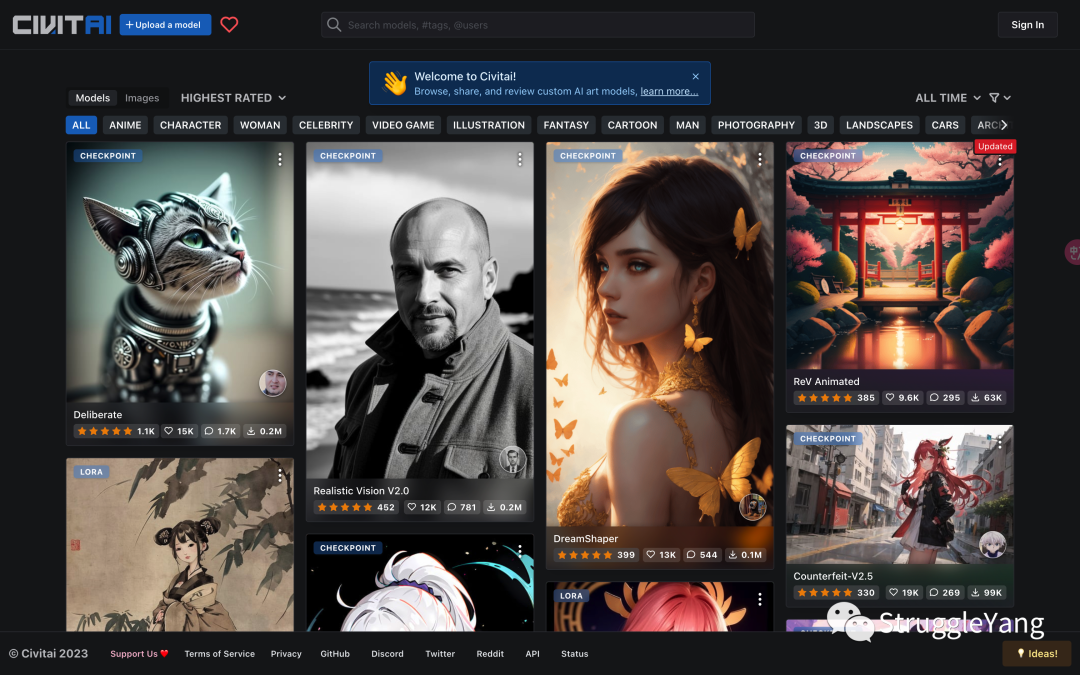Image resolution: width=1080 pixels, height=675 pixels.
Task: Click the Realistic Vision 781 comments badge
Action: tap(461, 507)
